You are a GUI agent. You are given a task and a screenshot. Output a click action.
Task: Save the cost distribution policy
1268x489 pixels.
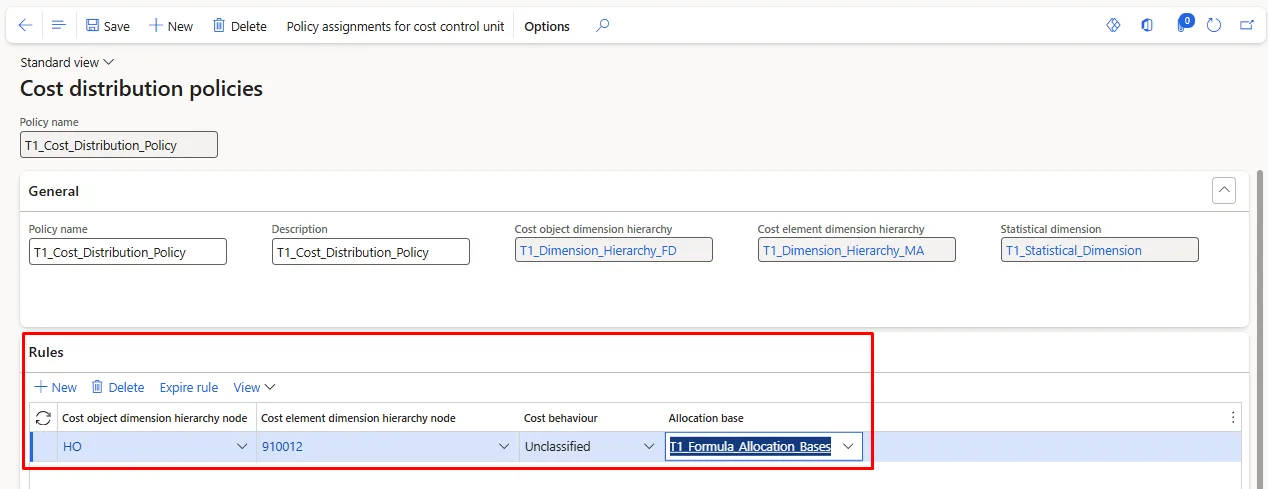[108, 26]
